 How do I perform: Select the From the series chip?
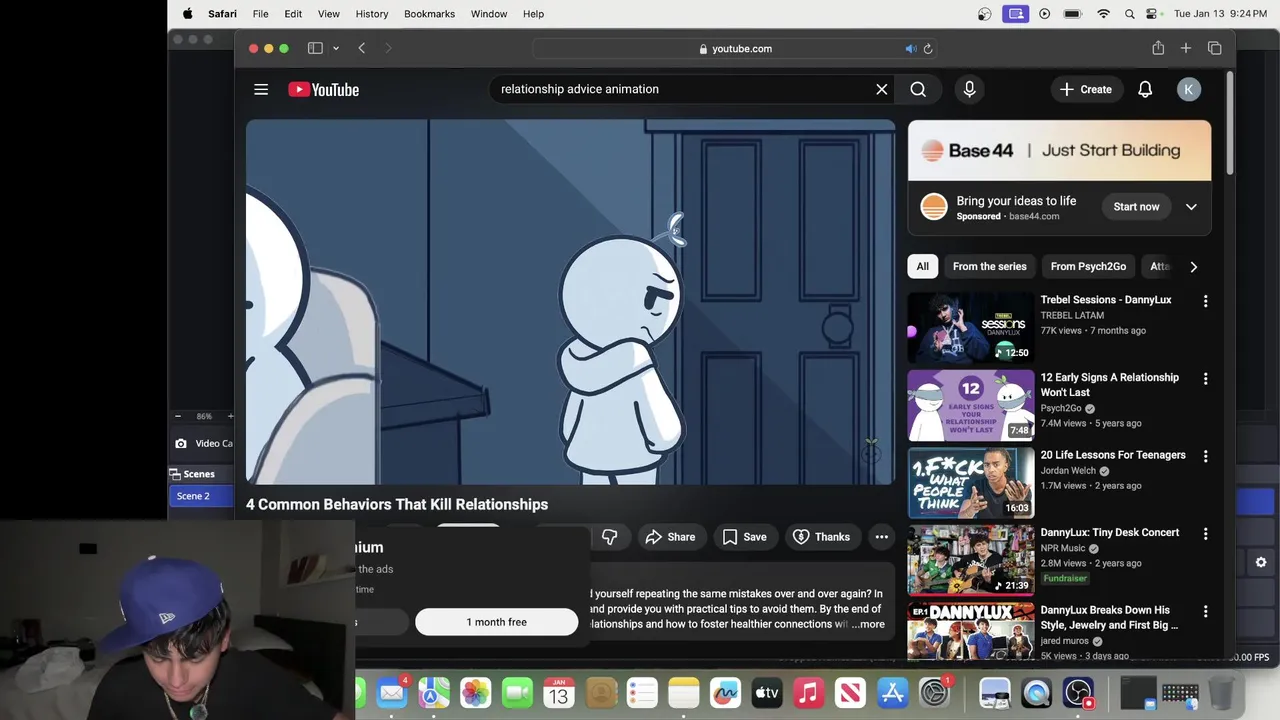pos(989,267)
